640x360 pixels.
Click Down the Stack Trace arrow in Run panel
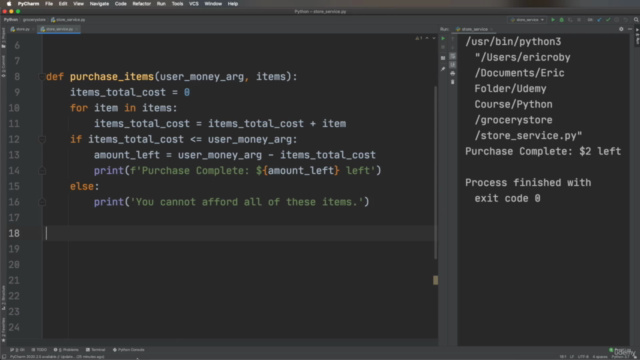tap(452, 47)
